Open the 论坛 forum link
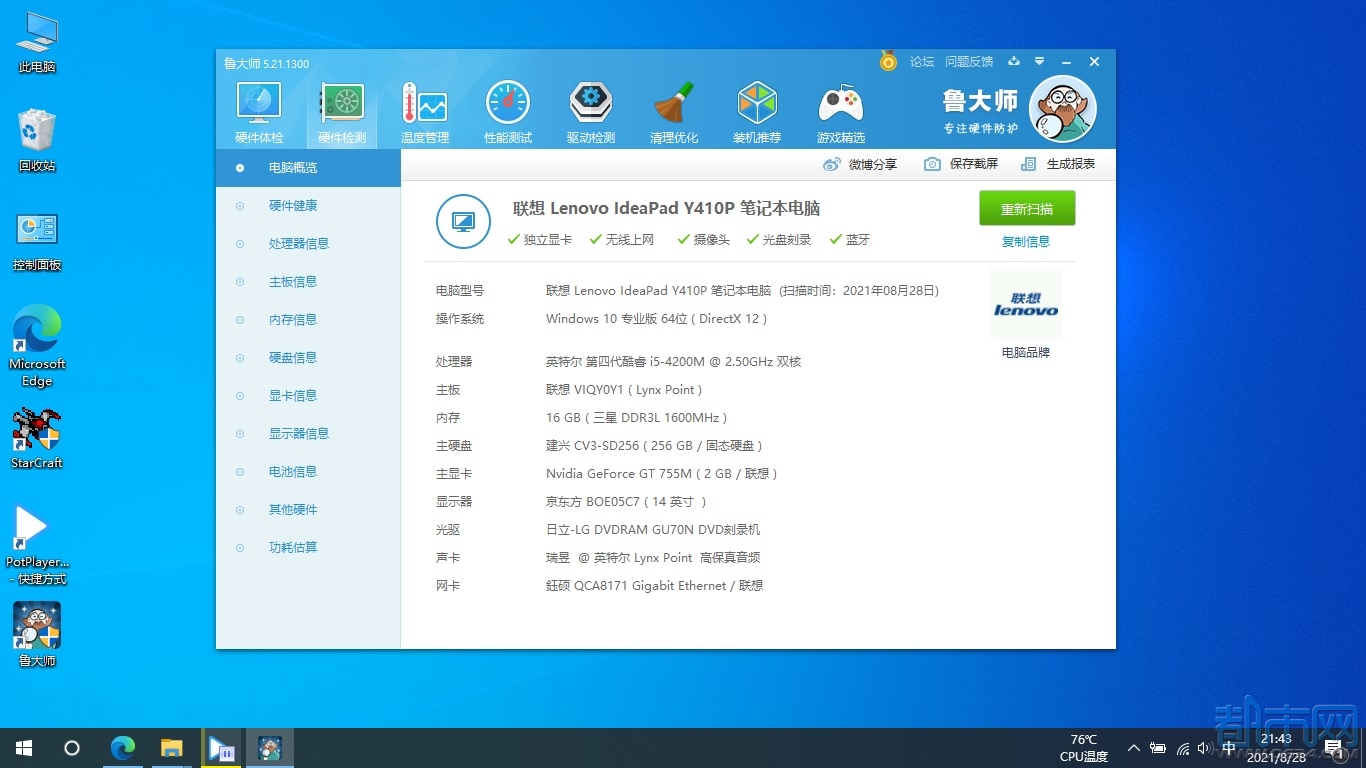 (x=922, y=62)
